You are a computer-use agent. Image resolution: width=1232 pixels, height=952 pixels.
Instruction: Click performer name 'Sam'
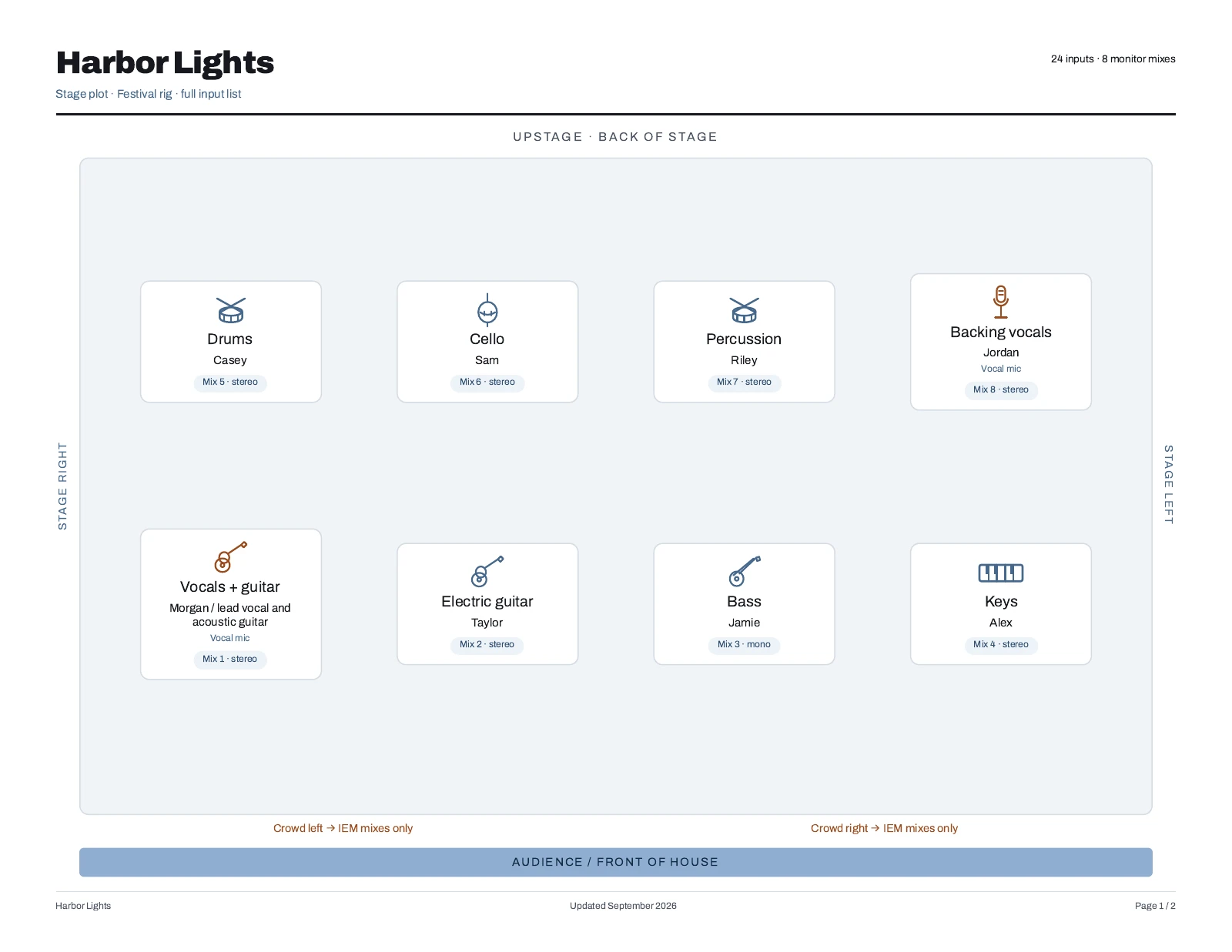pos(487,360)
